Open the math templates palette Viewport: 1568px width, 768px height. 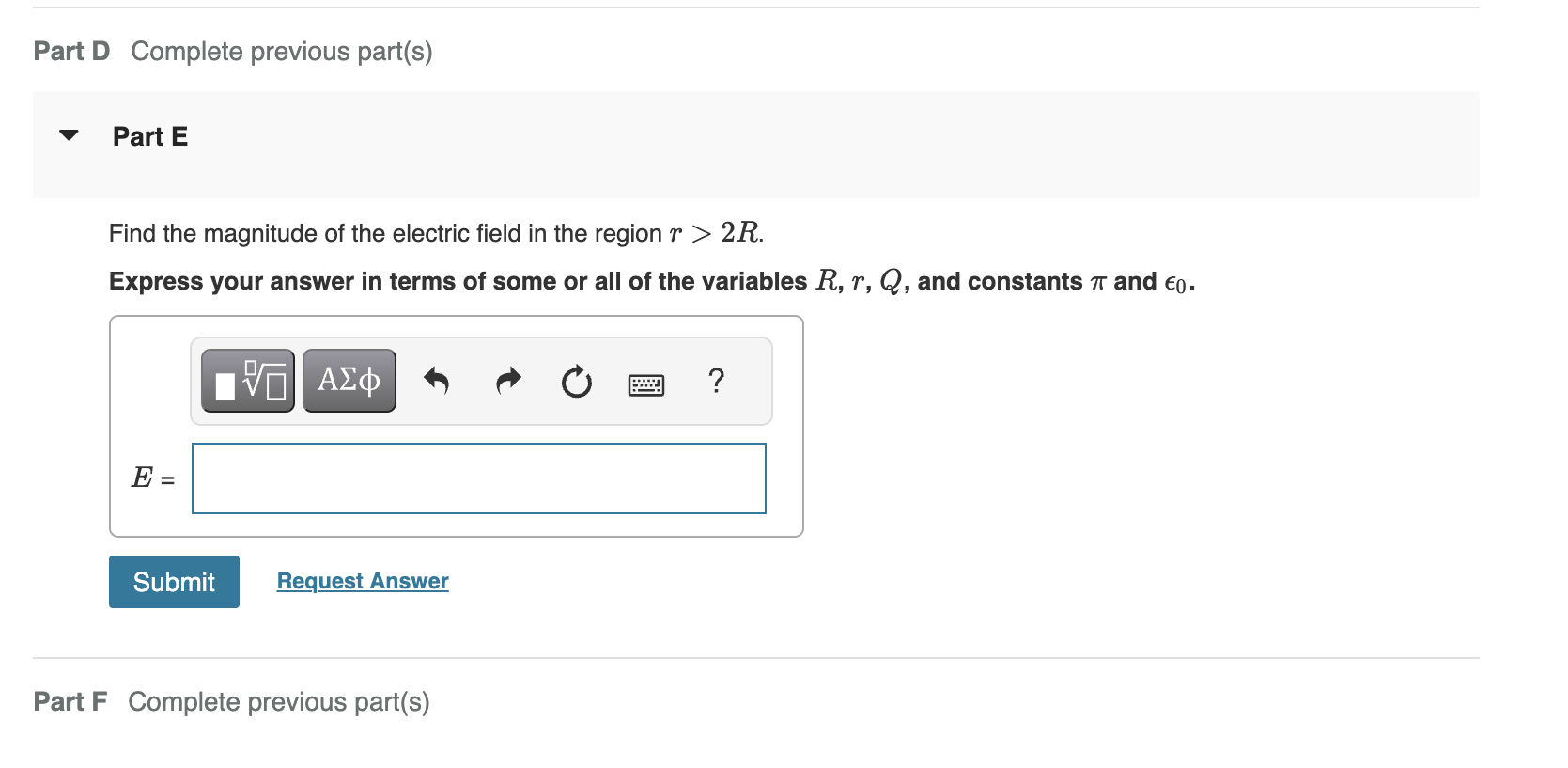[x=247, y=380]
